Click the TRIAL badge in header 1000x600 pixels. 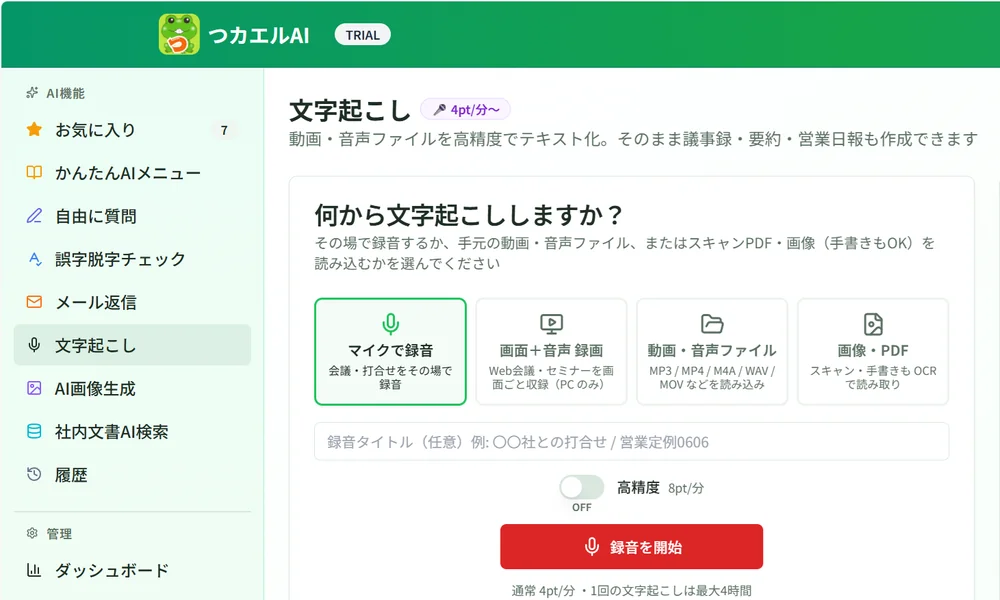tap(363, 35)
